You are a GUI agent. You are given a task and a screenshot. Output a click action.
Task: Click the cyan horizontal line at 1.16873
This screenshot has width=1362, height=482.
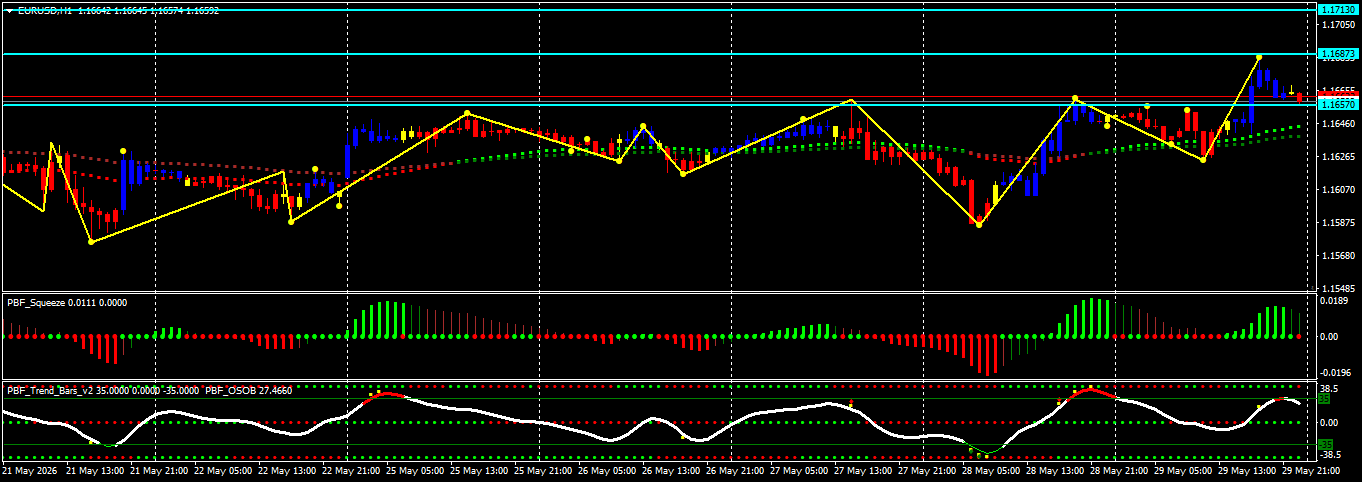pos(660,53)
